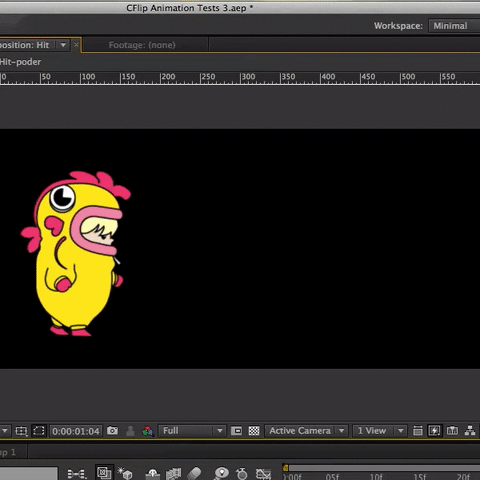480x480 pixels.
Task: Click the time navigator bar above ruler
Action: (383, 468)
